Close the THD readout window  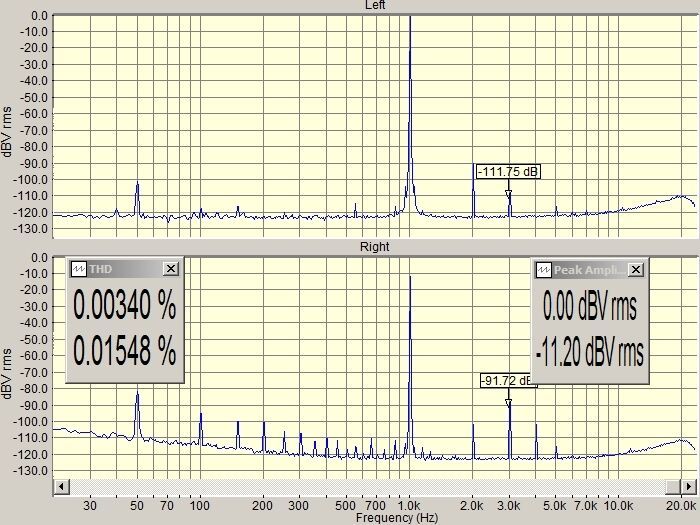[x=171, y=269]
